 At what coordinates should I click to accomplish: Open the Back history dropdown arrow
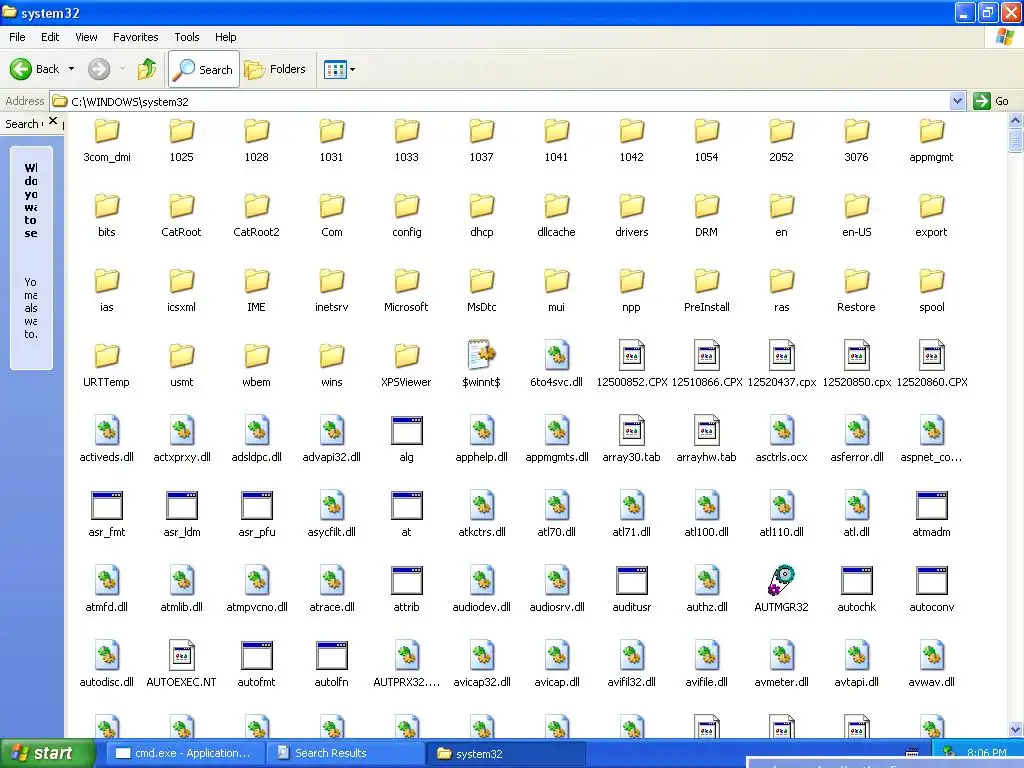click(71, 69)
